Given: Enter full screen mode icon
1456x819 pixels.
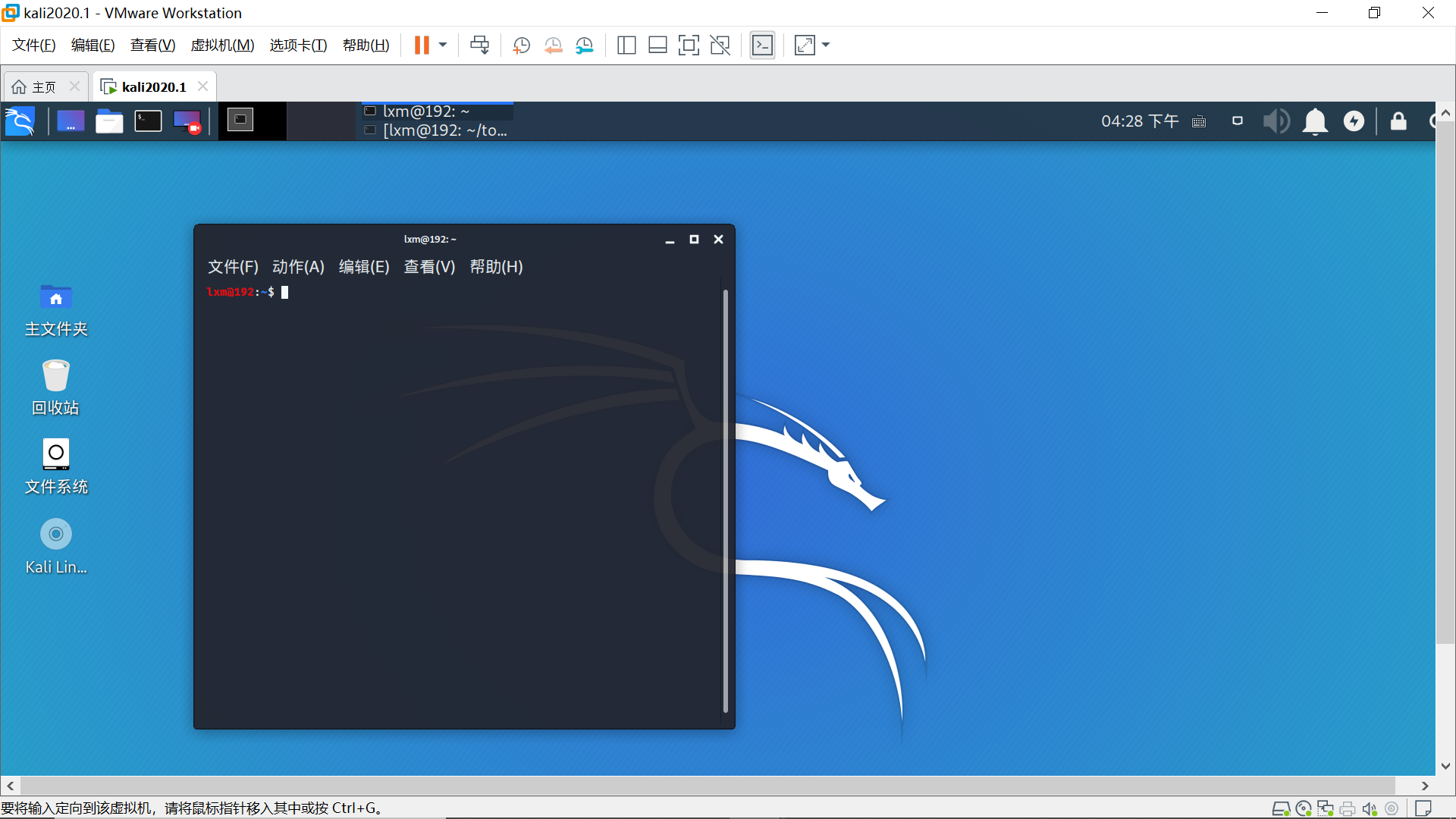Looking at the screenshot, I should point(689,45).
